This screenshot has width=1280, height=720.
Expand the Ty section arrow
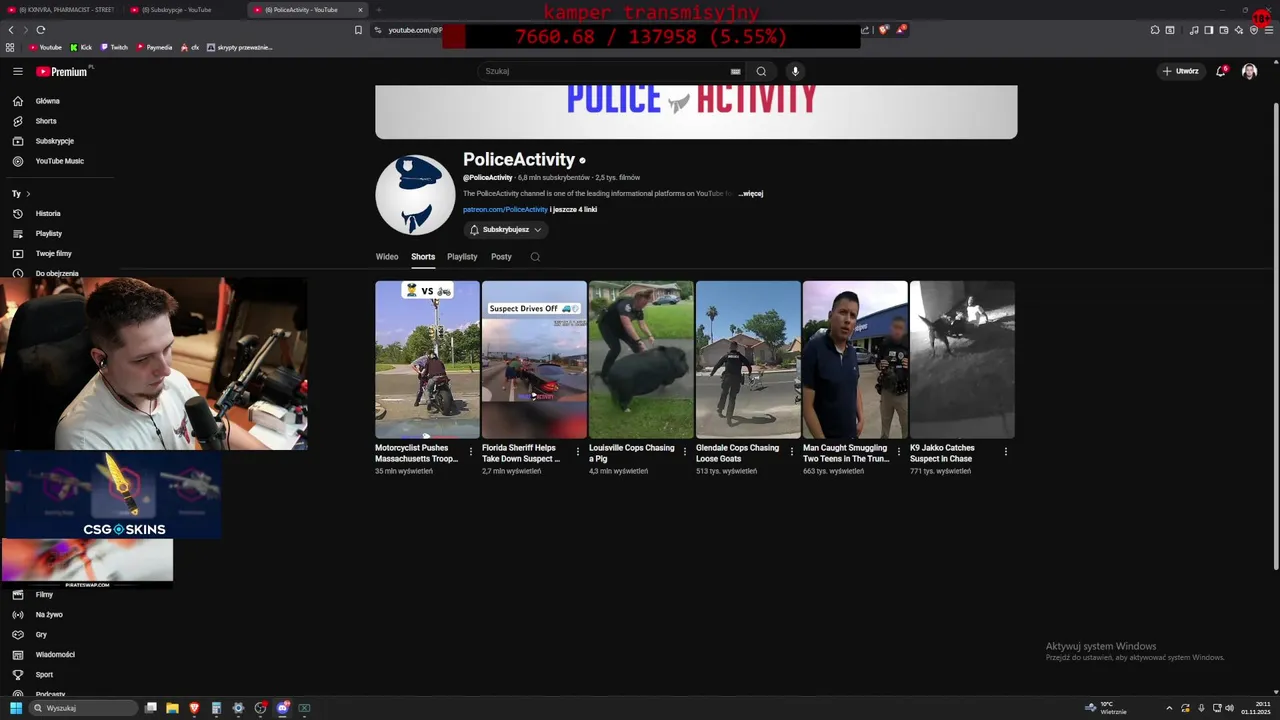click(28, 194)
